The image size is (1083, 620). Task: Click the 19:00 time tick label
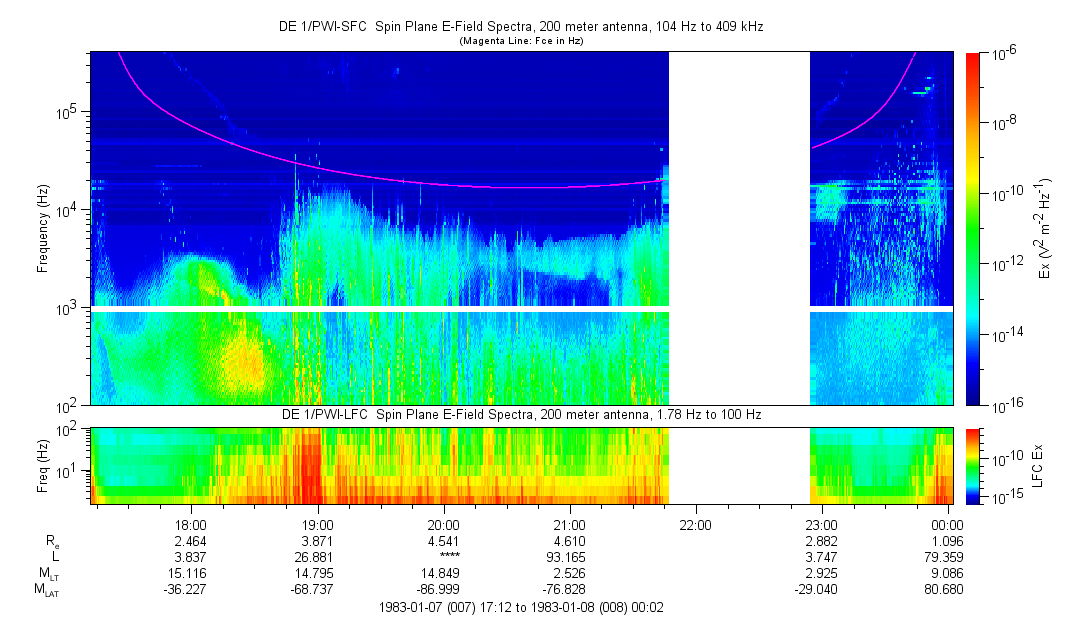coord(317,524)
